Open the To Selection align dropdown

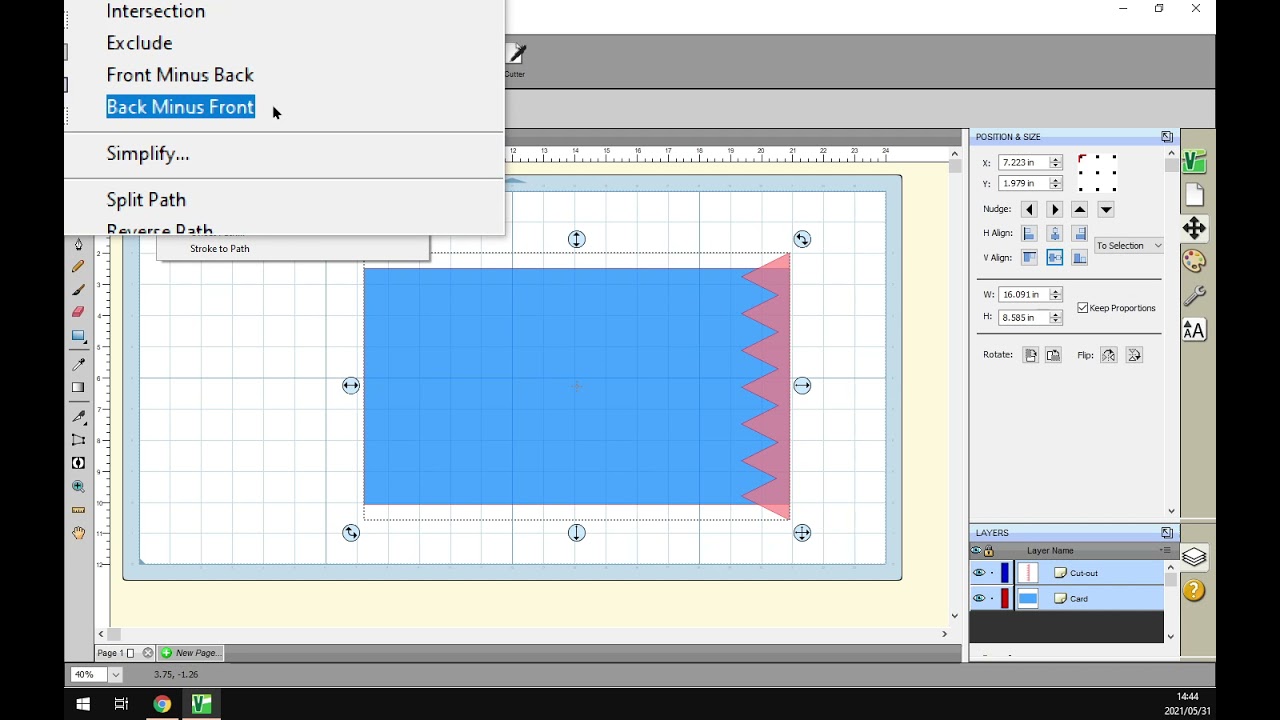pyautogui.click(x=1129, y=246)
